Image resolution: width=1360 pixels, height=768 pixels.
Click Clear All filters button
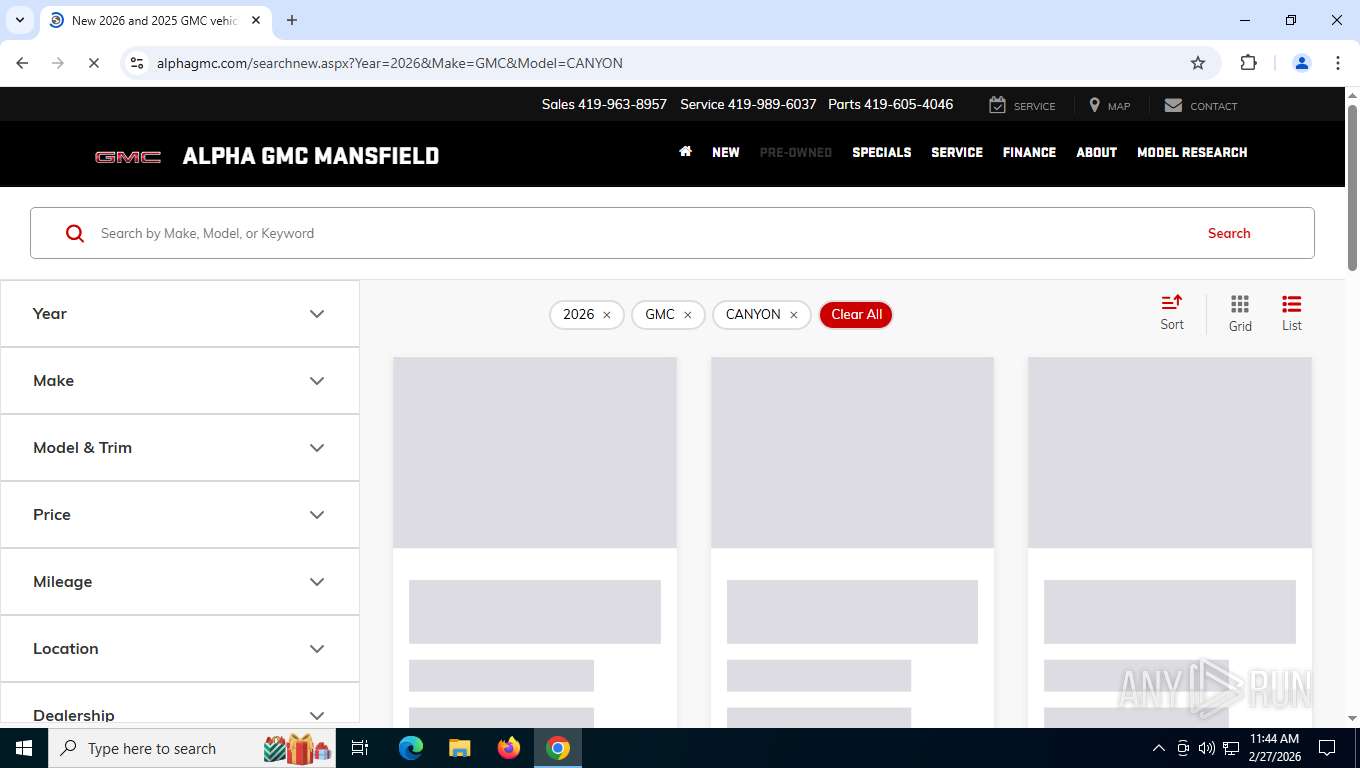tap(856, 315)
